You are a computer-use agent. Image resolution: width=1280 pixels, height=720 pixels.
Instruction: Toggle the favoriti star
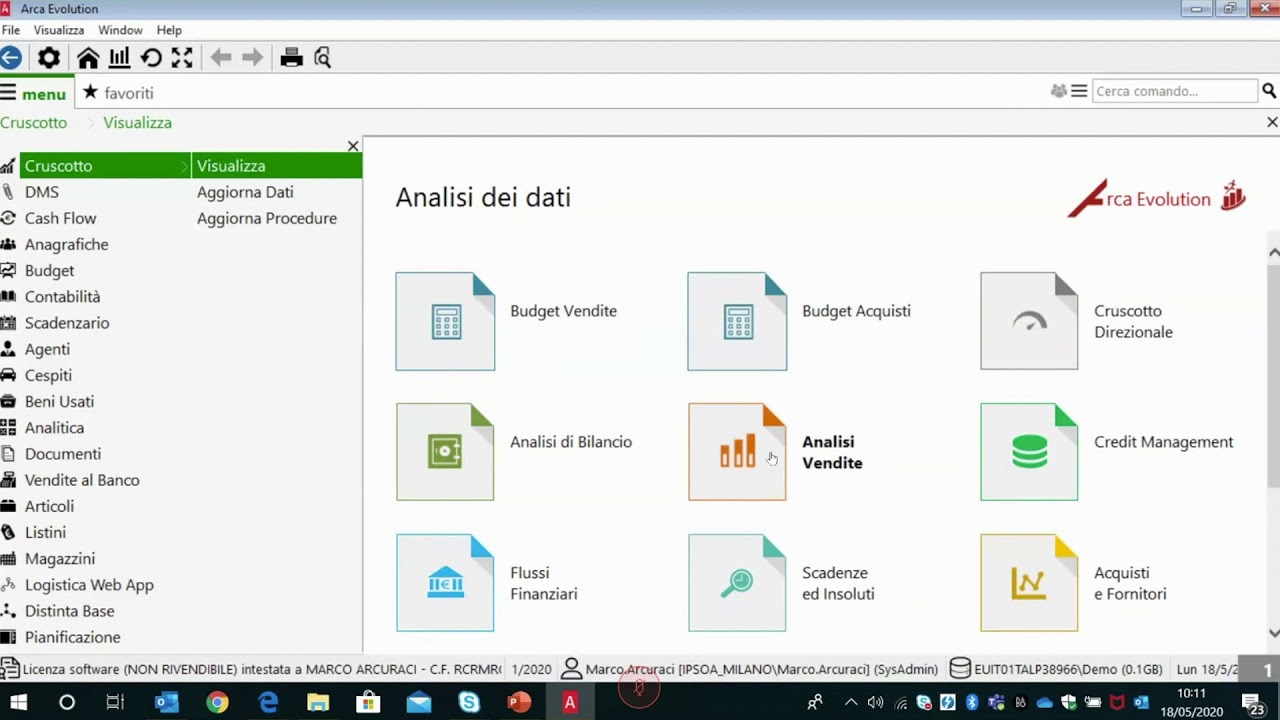coord(90,92)
